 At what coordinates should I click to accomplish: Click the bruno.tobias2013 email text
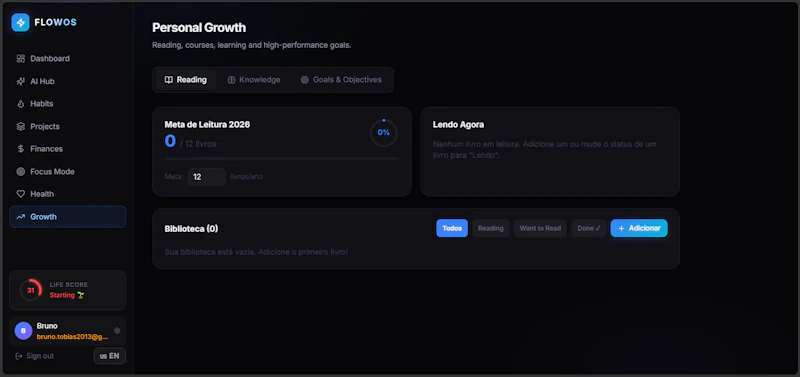pos(72,337)
